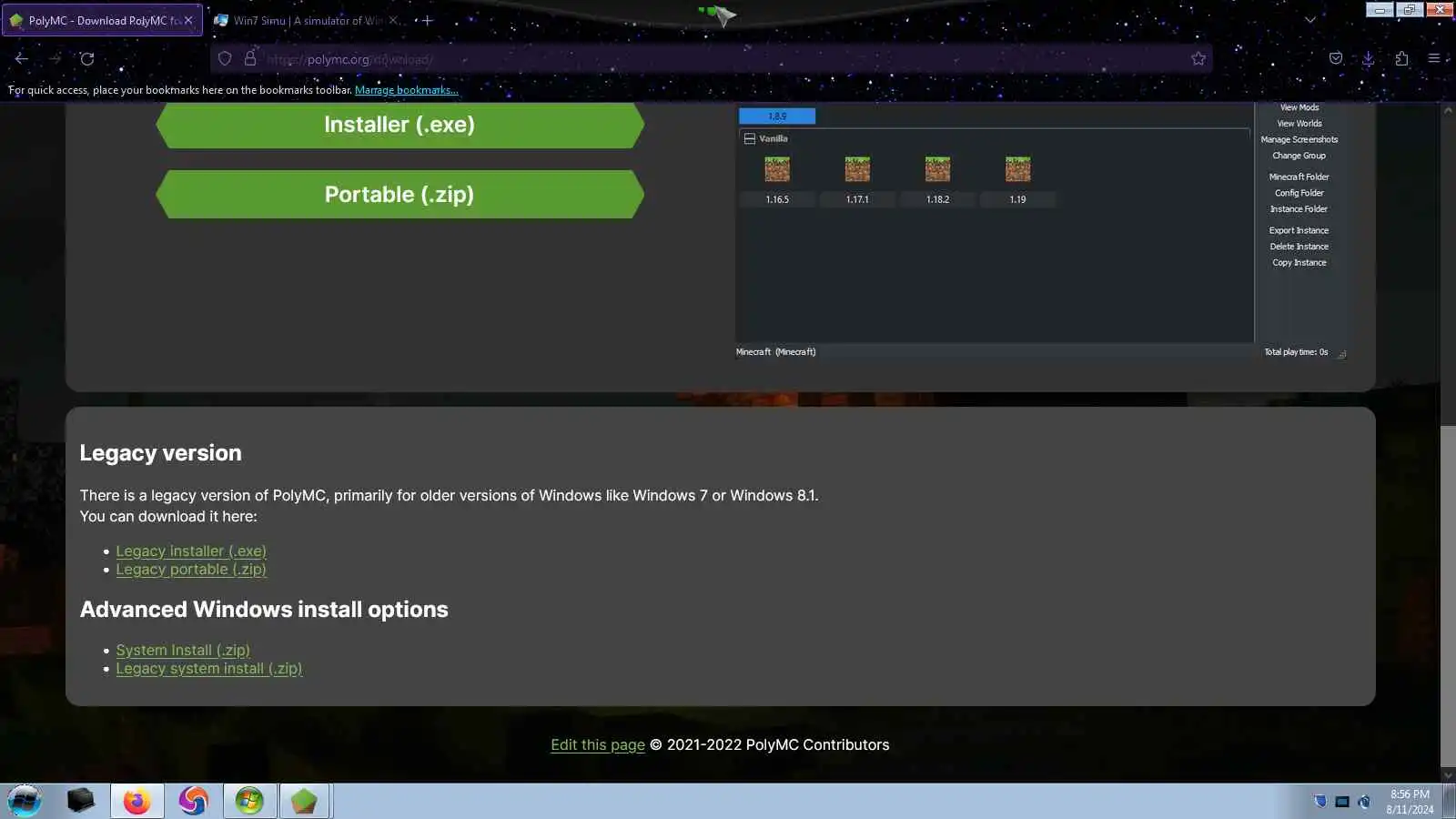1456x819 pixels.
Task: Click View Mods in preview sidebar
Action: coord(1299,107)
